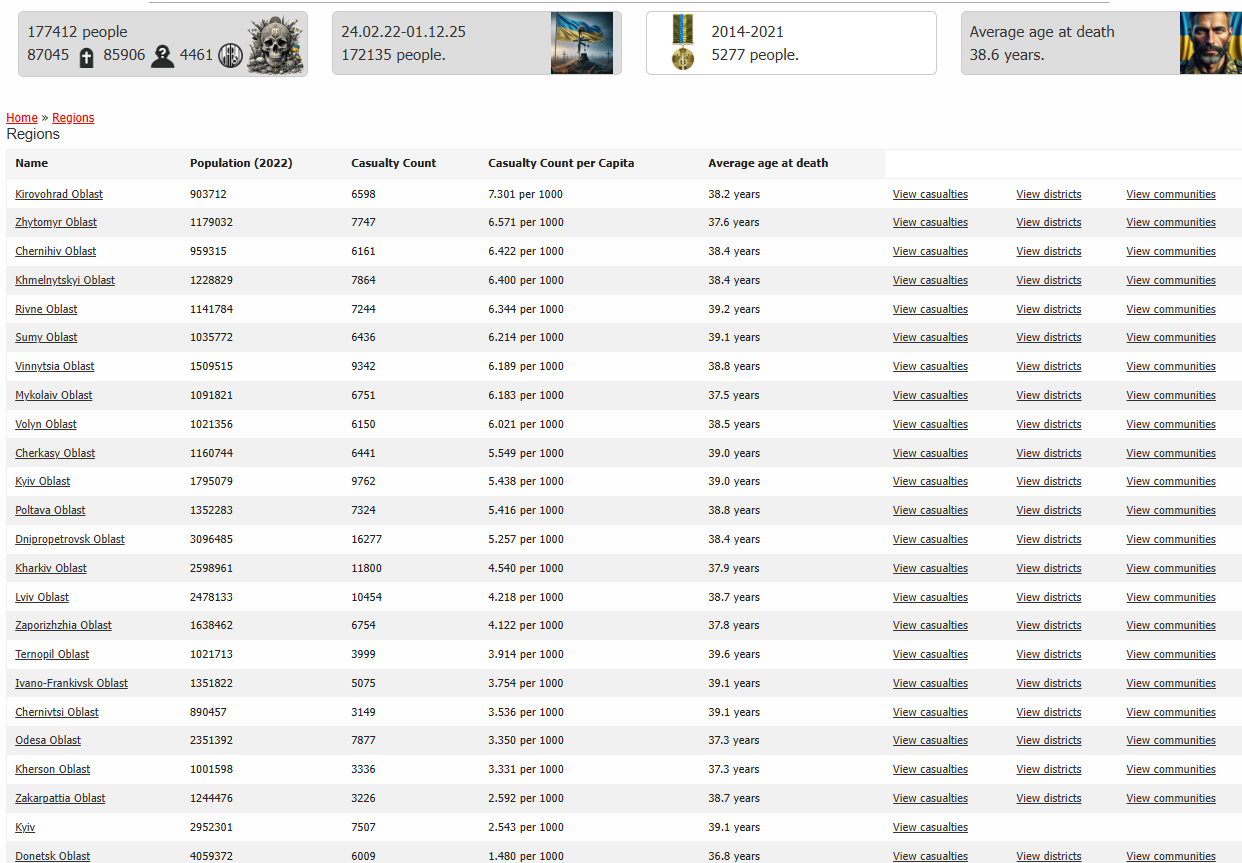Open the Dnipropetrovsk Oblast link
Viewport: 1242px width, 863px height.
(70, 539)
